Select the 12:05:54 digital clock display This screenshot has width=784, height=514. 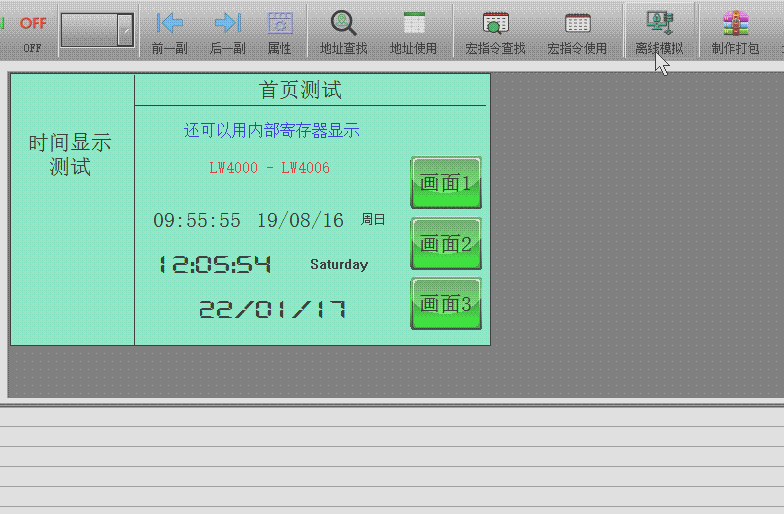[215, 265]
